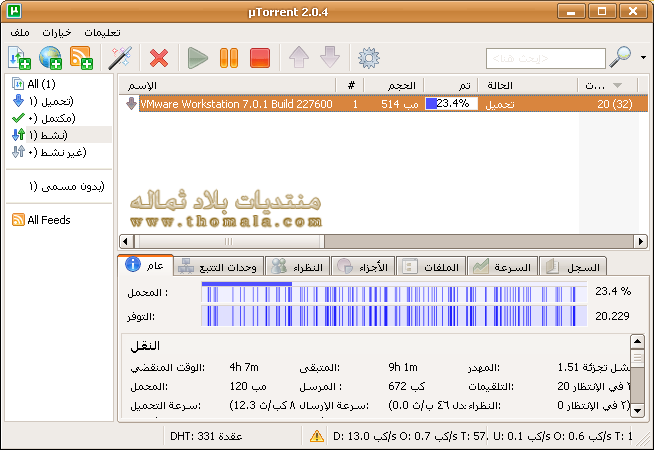Select the بدون مسمى (No Label) item
Image resolution: width=654 pixels, height=450 pixels.
click(x=67, y=186)
